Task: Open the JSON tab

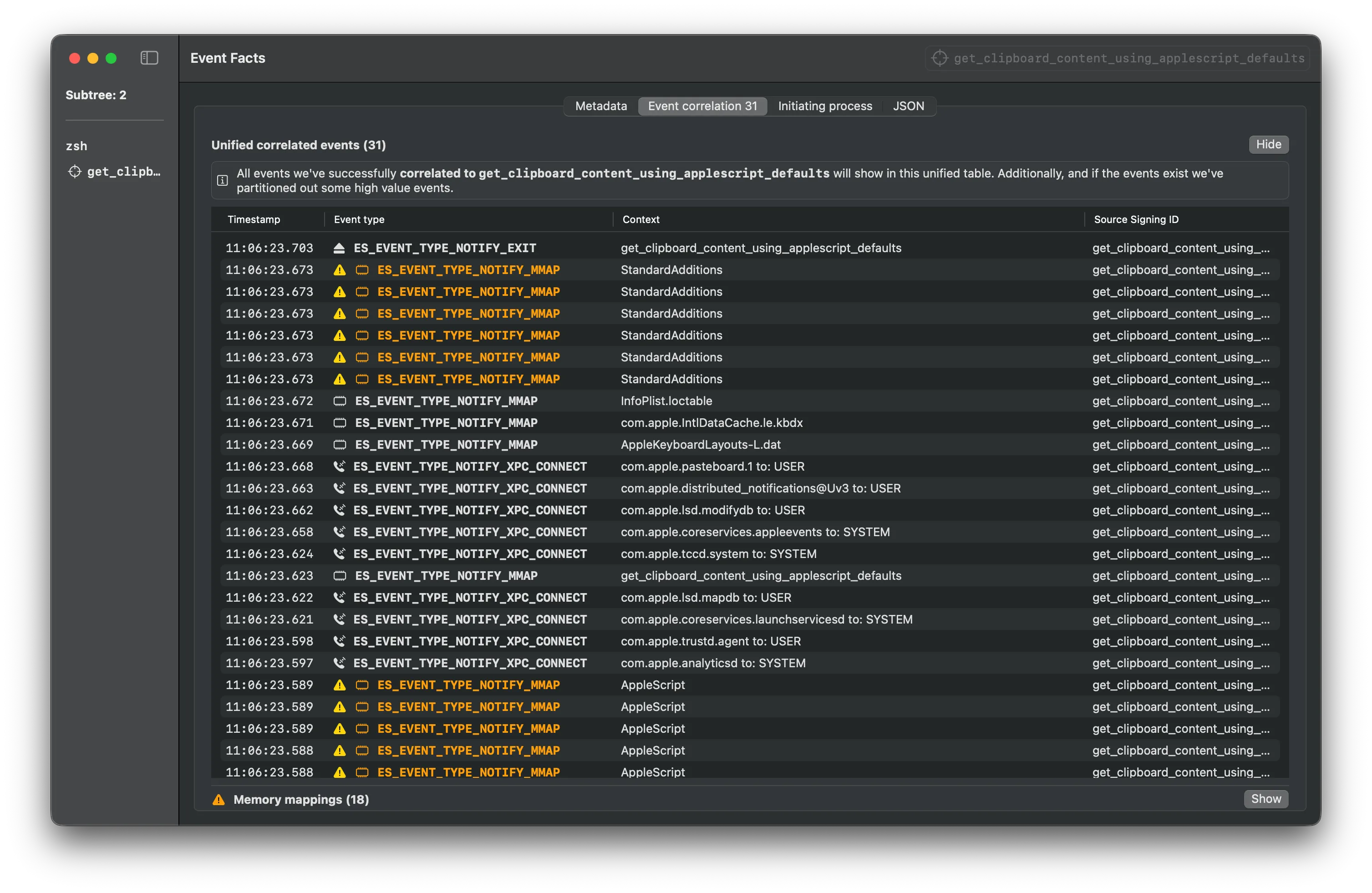Action: pos(908,106)
